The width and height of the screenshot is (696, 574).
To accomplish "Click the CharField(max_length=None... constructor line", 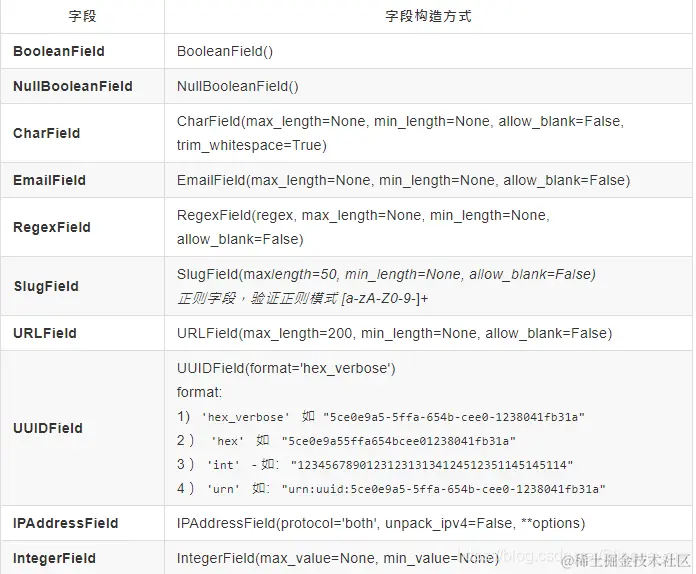I will point(400,121).
